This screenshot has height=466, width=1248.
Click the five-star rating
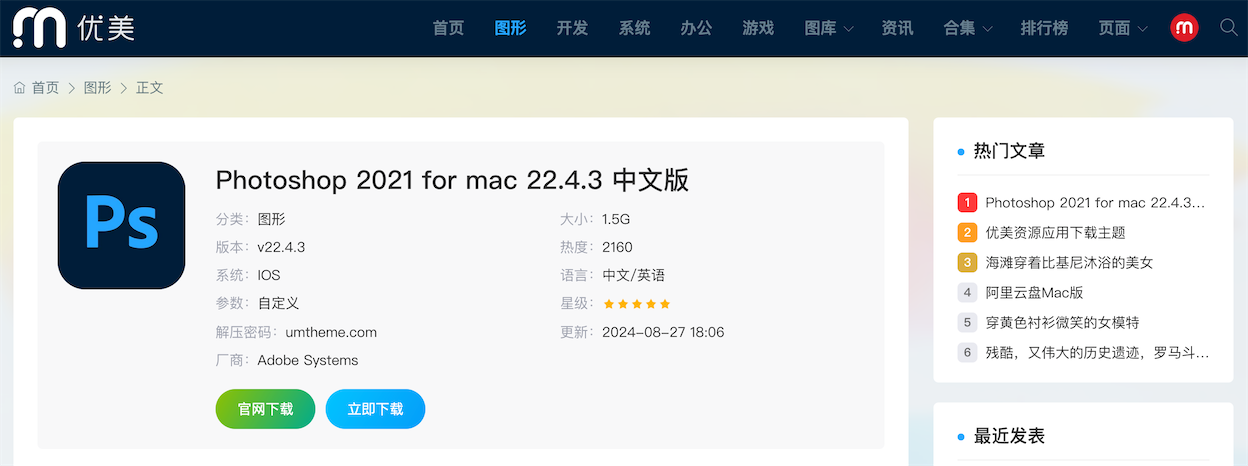(637, 304)
